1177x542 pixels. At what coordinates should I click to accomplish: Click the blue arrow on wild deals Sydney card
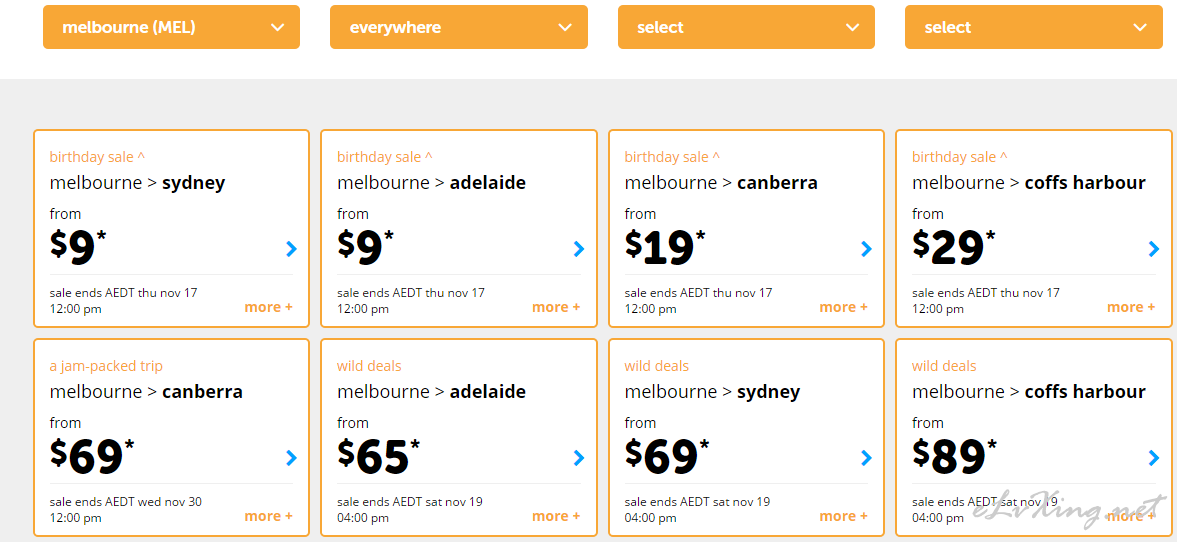tap(866, 457)
